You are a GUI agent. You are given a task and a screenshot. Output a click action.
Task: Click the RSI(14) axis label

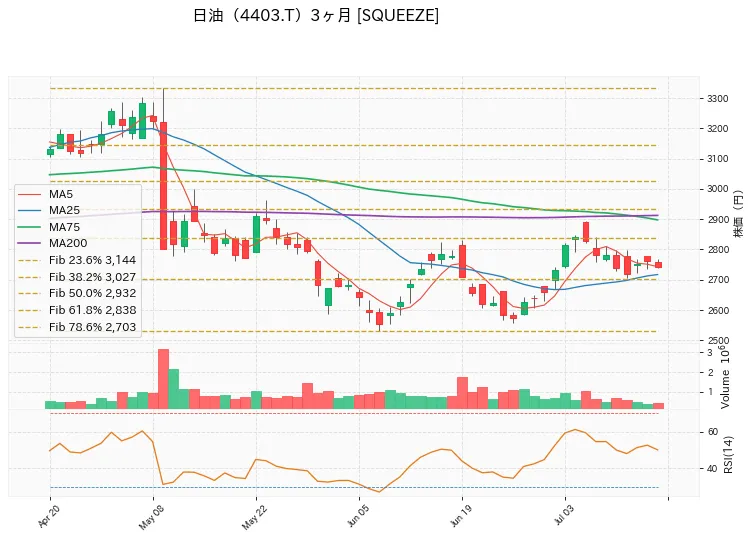[728, 455]
